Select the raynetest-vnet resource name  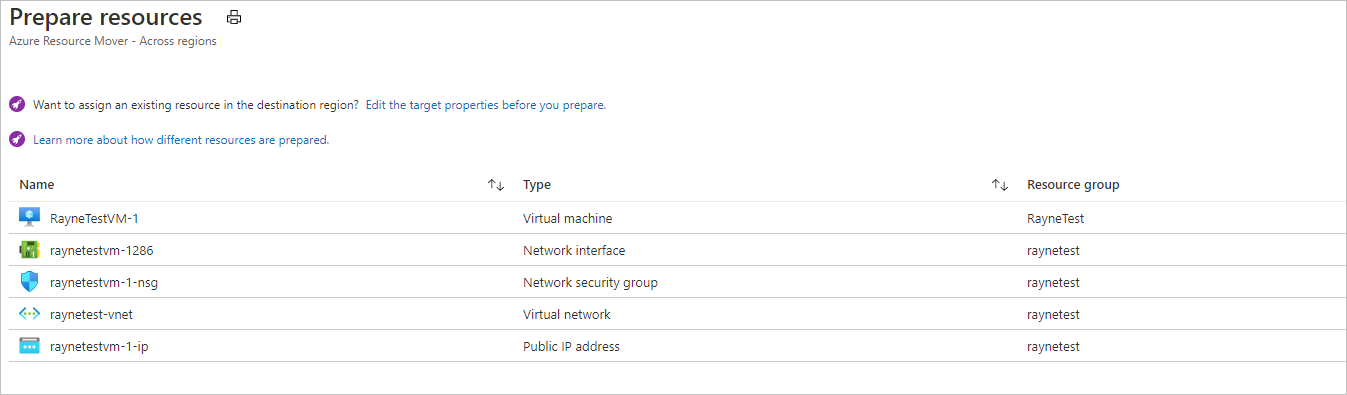[x=91, y=314]
